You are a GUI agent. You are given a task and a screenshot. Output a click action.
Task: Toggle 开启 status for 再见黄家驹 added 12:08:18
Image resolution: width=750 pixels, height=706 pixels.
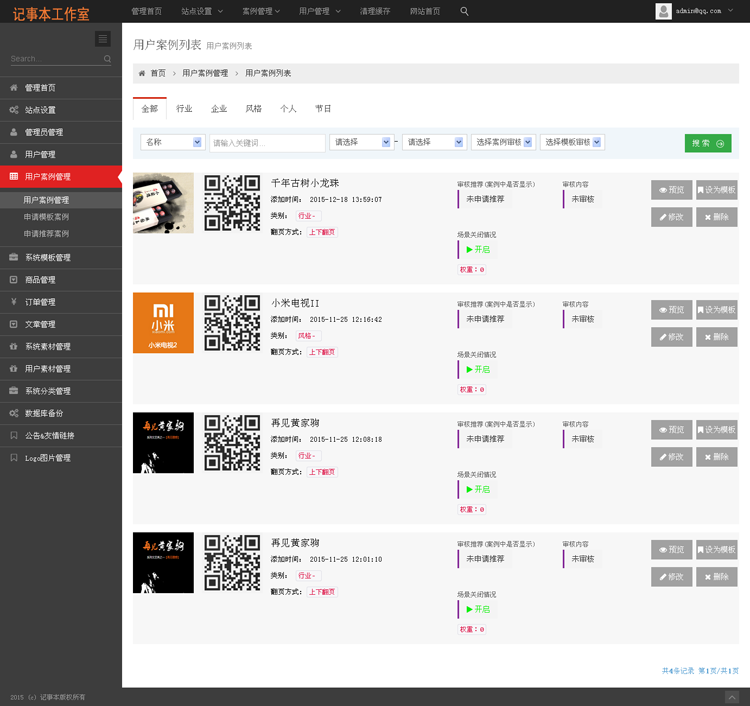(478, 489)
